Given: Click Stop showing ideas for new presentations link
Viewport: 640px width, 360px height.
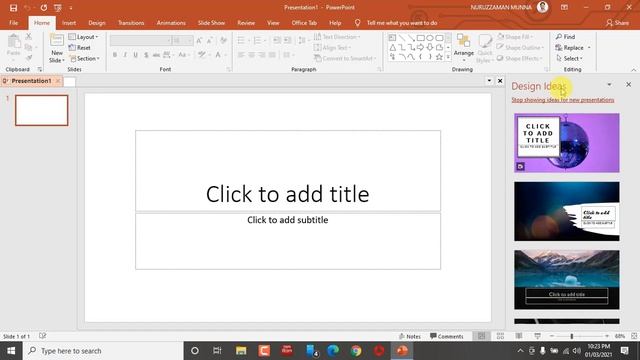Looking at the screenshot, I should point(562,100).
